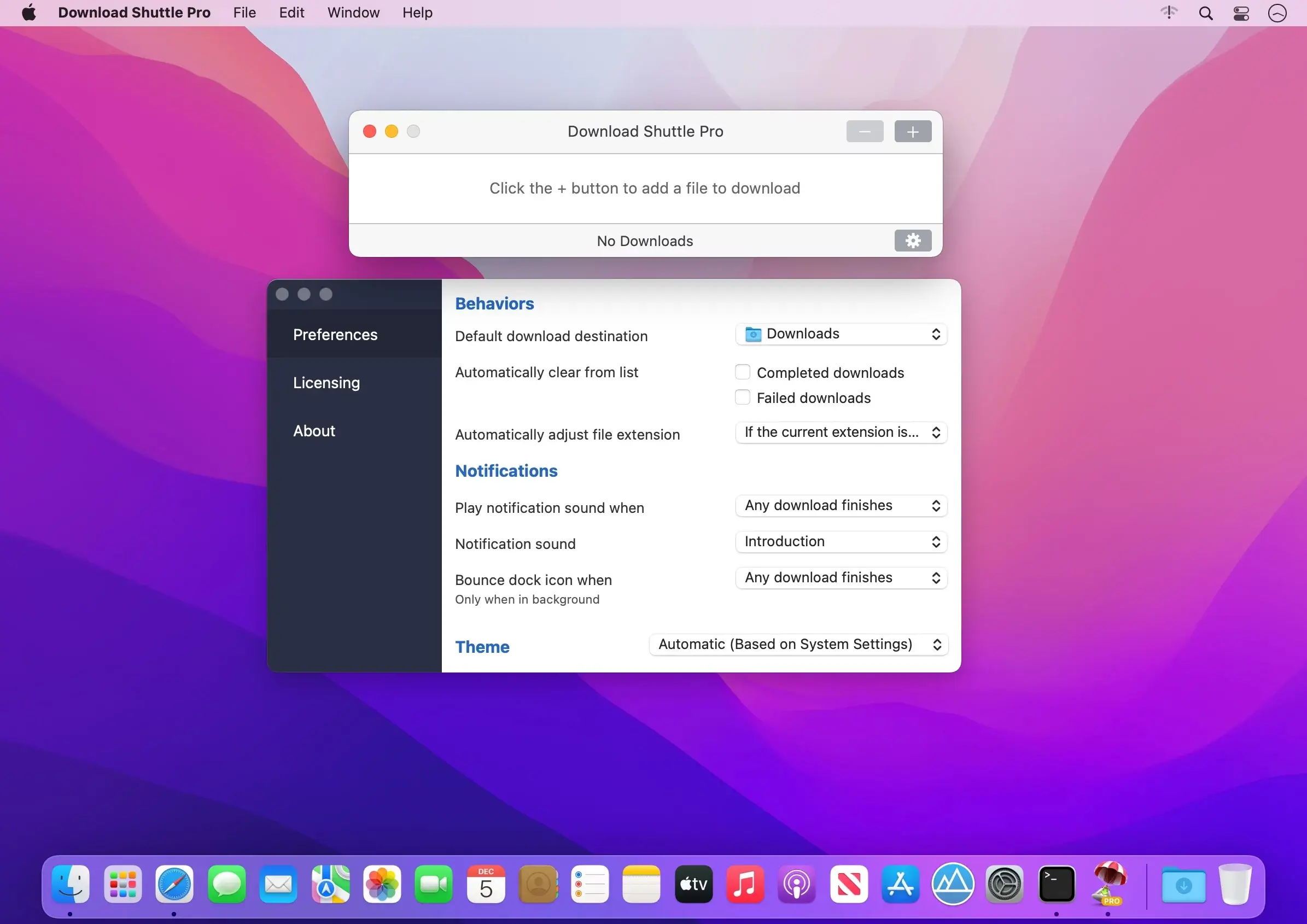Click the "No Downloads" status text
This screenshot has height=924, width=1307.
[x=645, y=241]
